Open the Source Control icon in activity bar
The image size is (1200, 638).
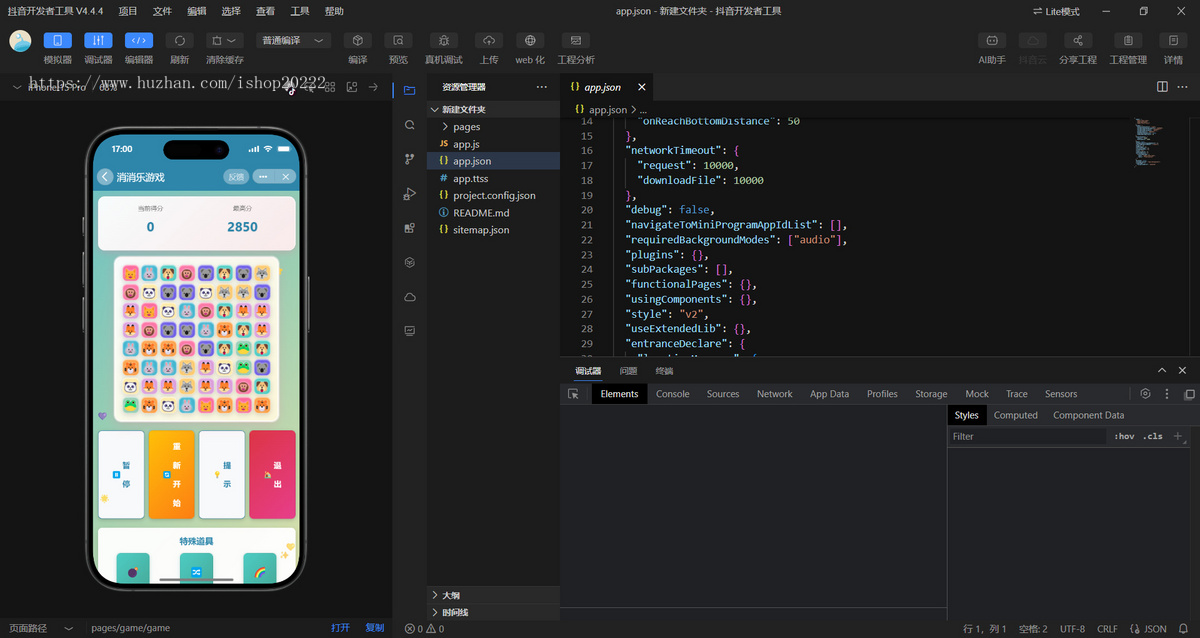tap(409, 159)
